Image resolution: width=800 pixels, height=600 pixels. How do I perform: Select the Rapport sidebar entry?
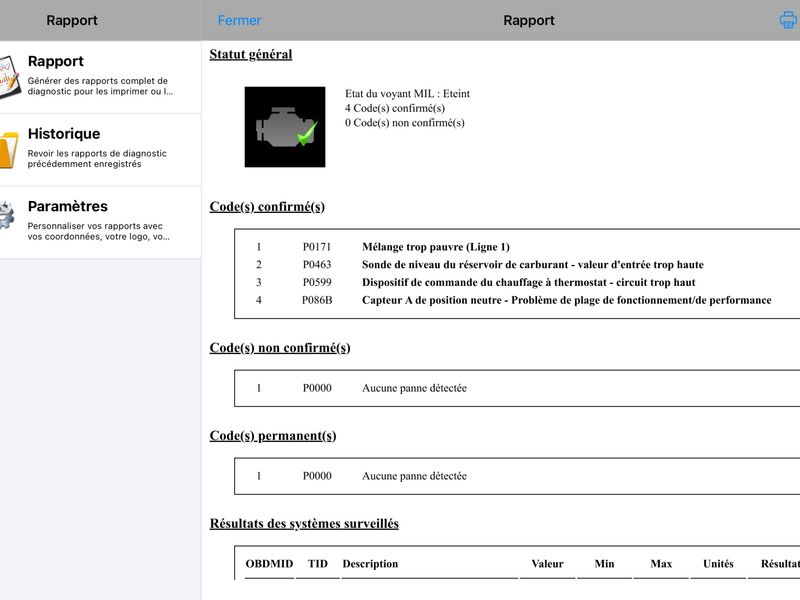pyautogui.click(x=101, y=77)
